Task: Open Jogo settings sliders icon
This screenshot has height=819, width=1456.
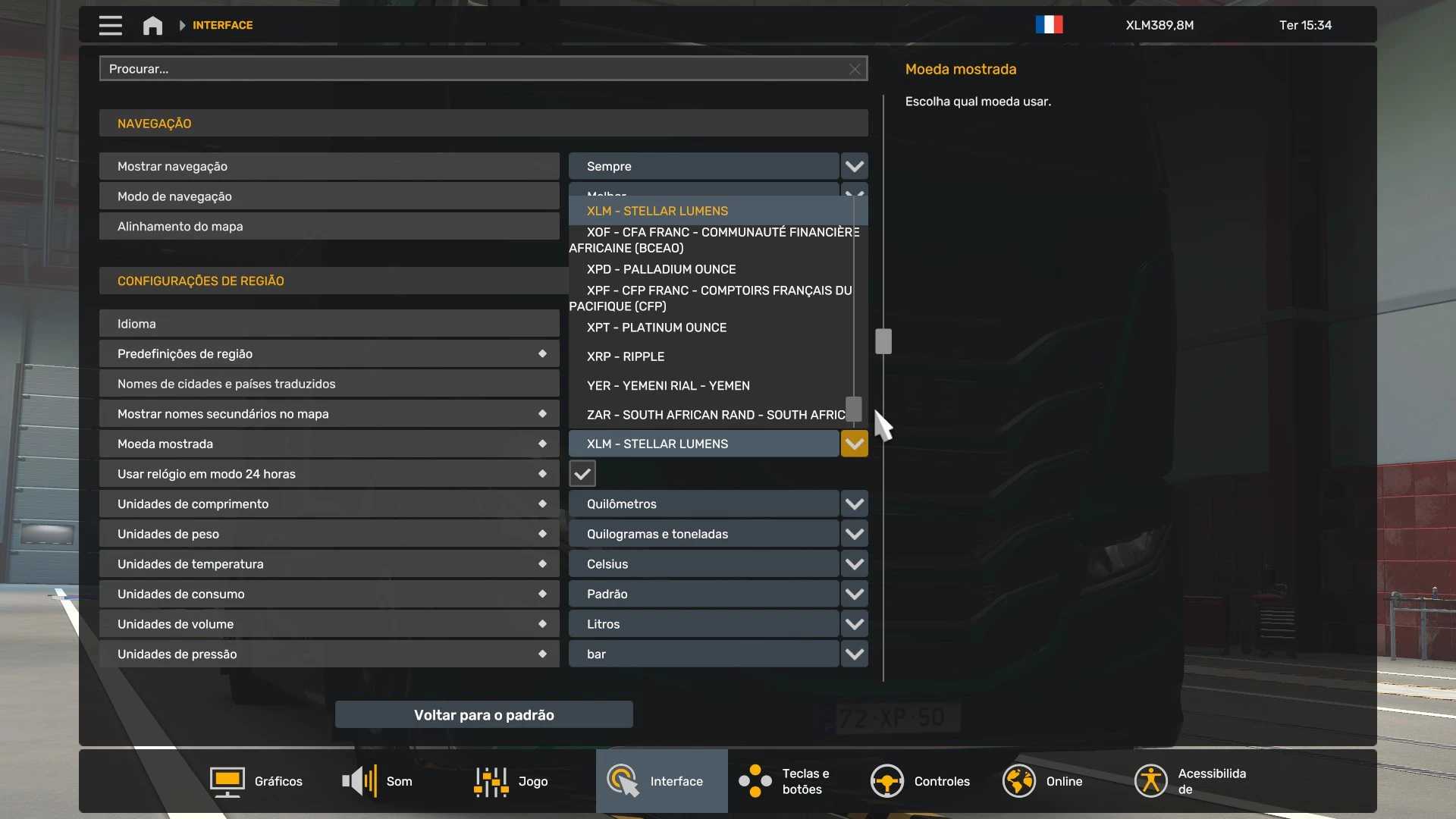Action: click(491, 781)
